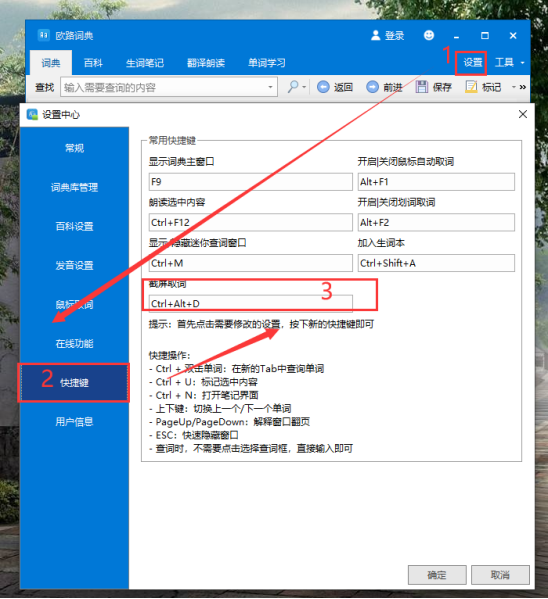The image size is (548, 599).
Task: Switch to the 词典 tab
Action: click(x=51, y=63)
